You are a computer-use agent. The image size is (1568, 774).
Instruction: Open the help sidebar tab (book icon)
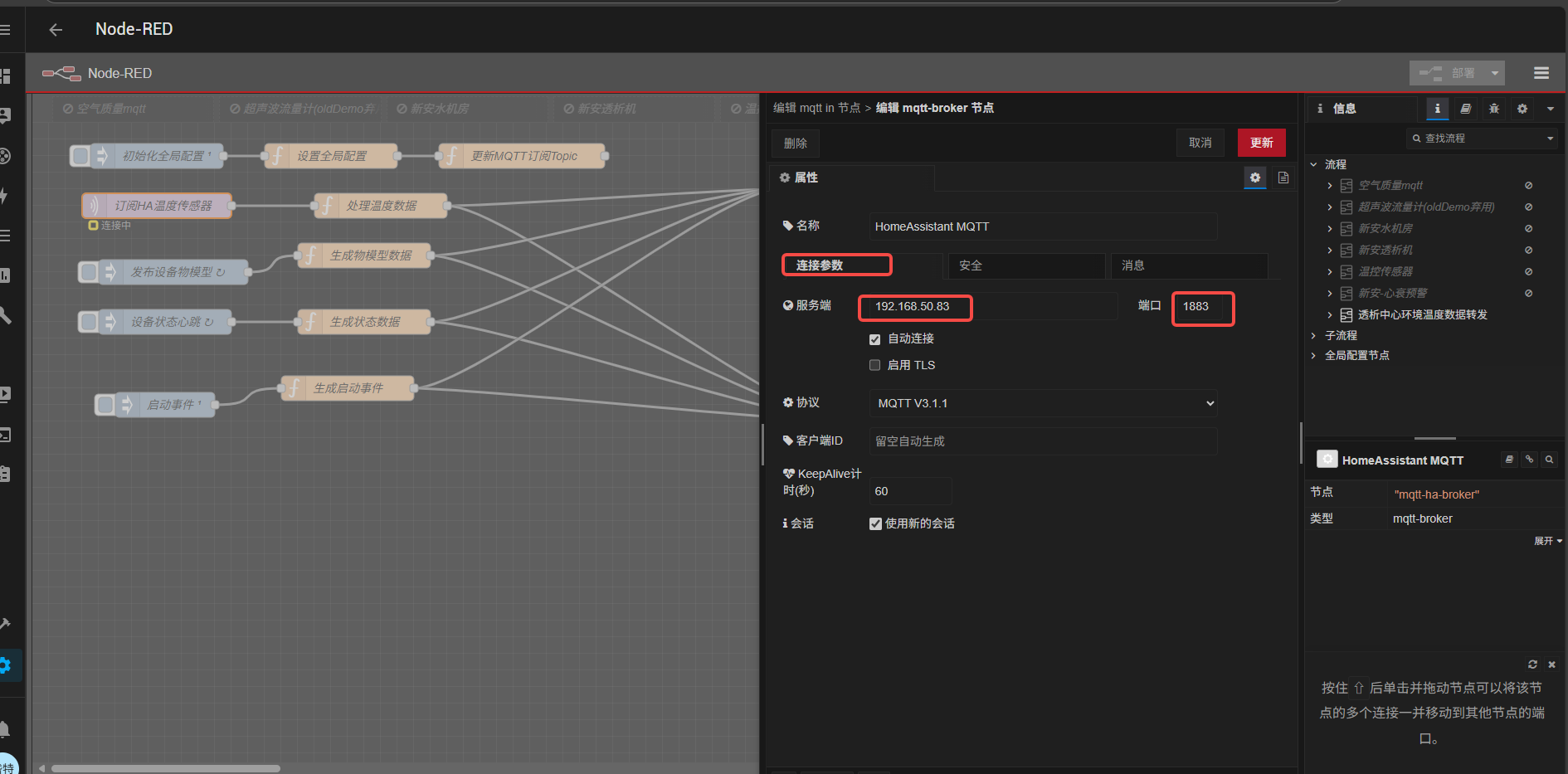point(1466,109)
